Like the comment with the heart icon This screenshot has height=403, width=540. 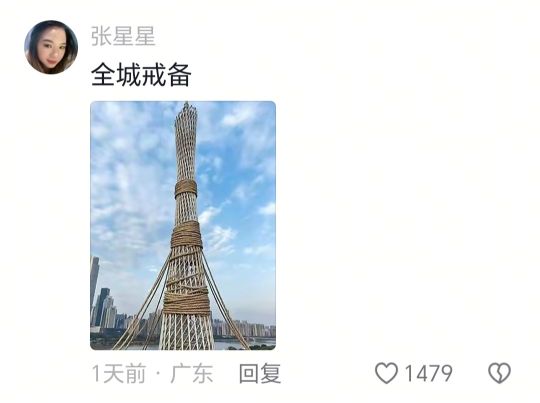pyautogui.click(x=386, y=373)
